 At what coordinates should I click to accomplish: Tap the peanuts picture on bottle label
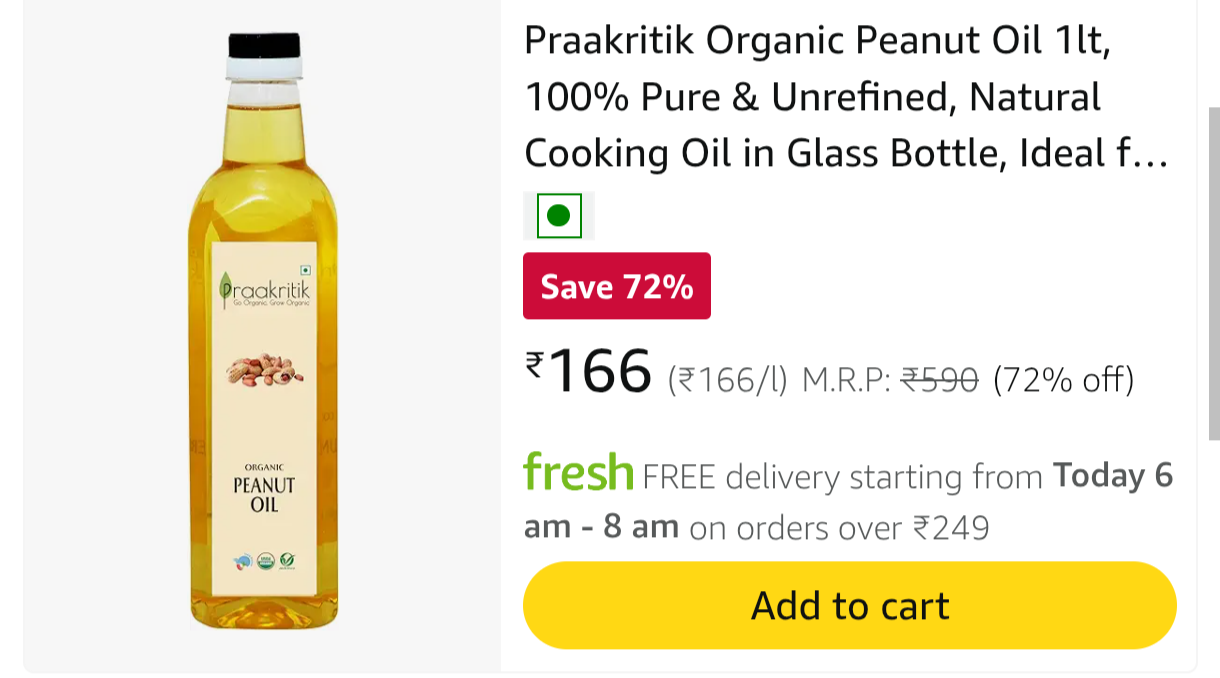pyautogui.click(x=264, y=370)
